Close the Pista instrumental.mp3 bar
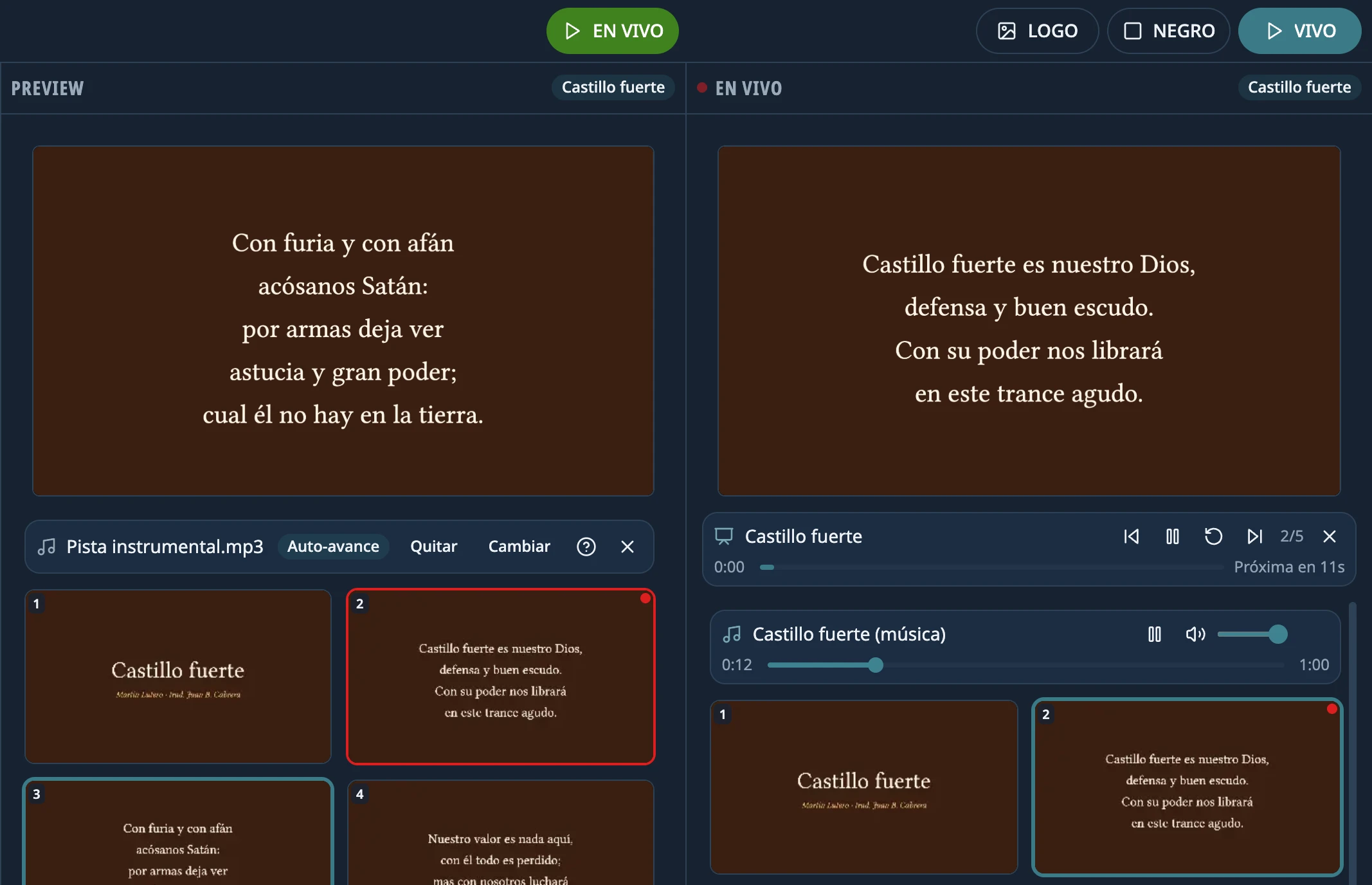This screenshot has width=1372, height=885. pos(627,547)
